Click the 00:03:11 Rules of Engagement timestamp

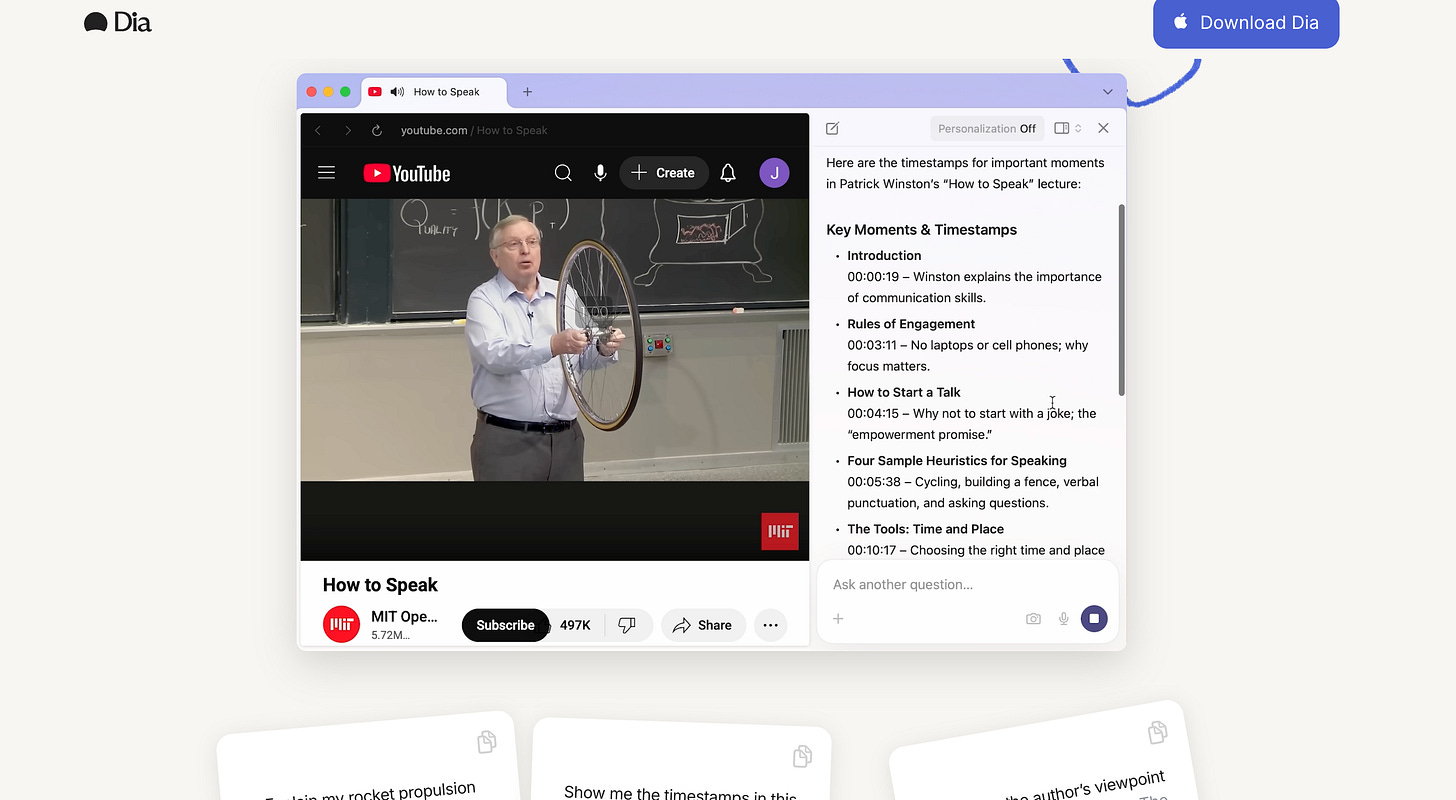873,345
